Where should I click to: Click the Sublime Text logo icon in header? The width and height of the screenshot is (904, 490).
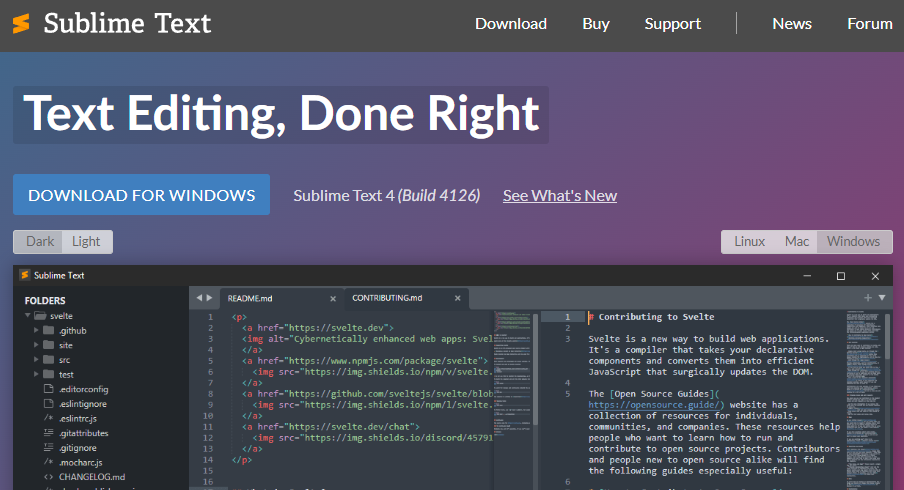pyautogui.click(x=21, y=24)
